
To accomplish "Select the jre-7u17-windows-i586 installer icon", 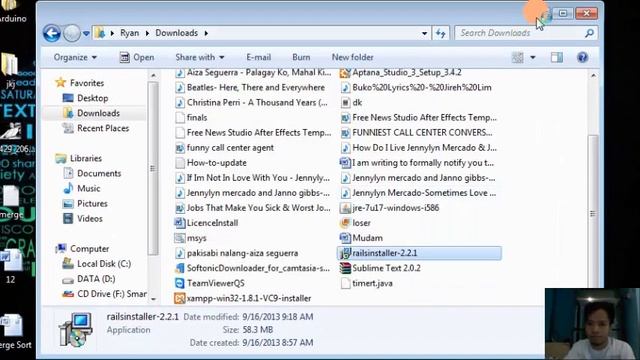I will pyautogui.click(x=345, y=208).
